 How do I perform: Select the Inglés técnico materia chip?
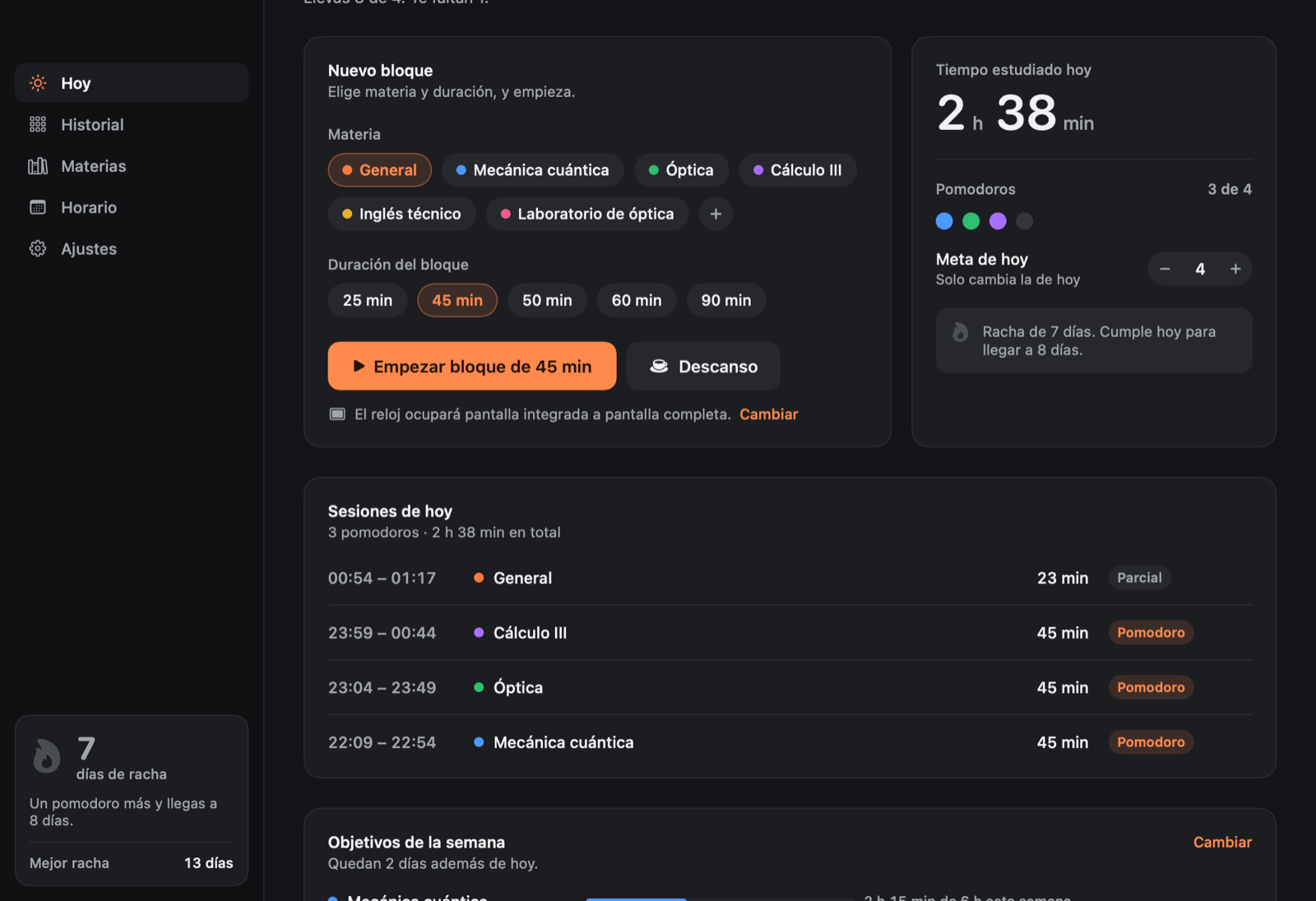(x=401, y=214)
